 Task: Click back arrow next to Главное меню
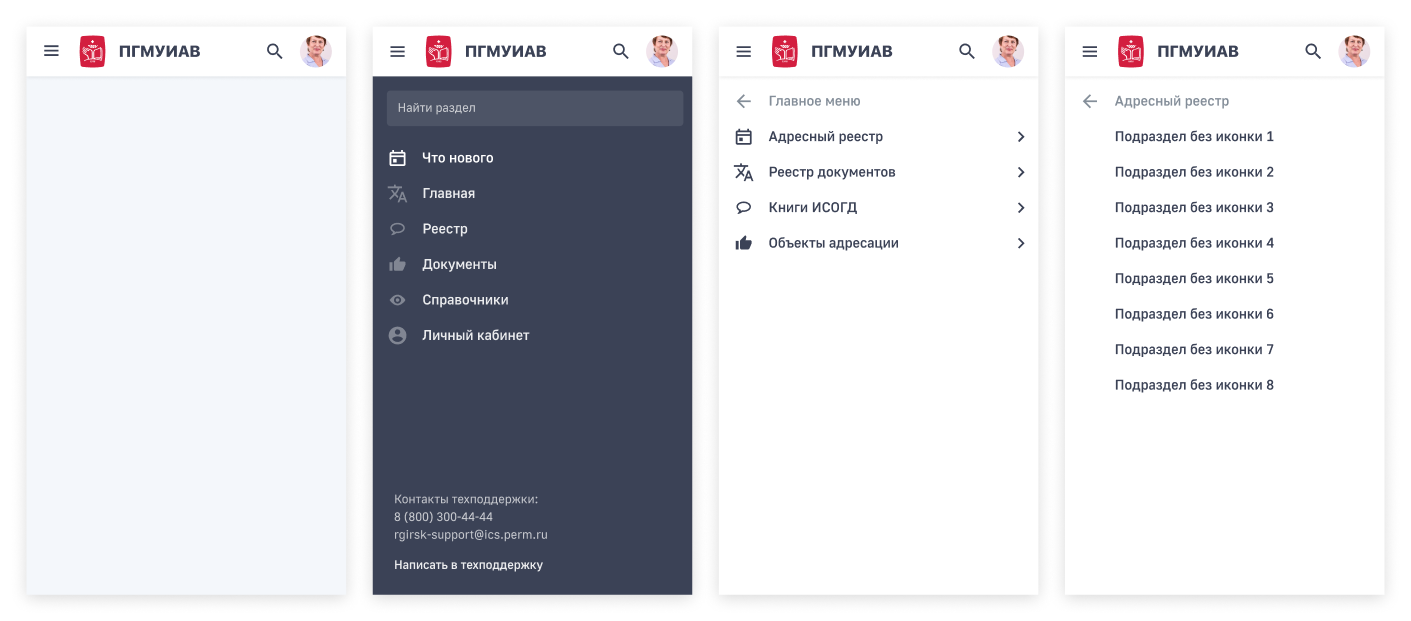tap(743, 101)
